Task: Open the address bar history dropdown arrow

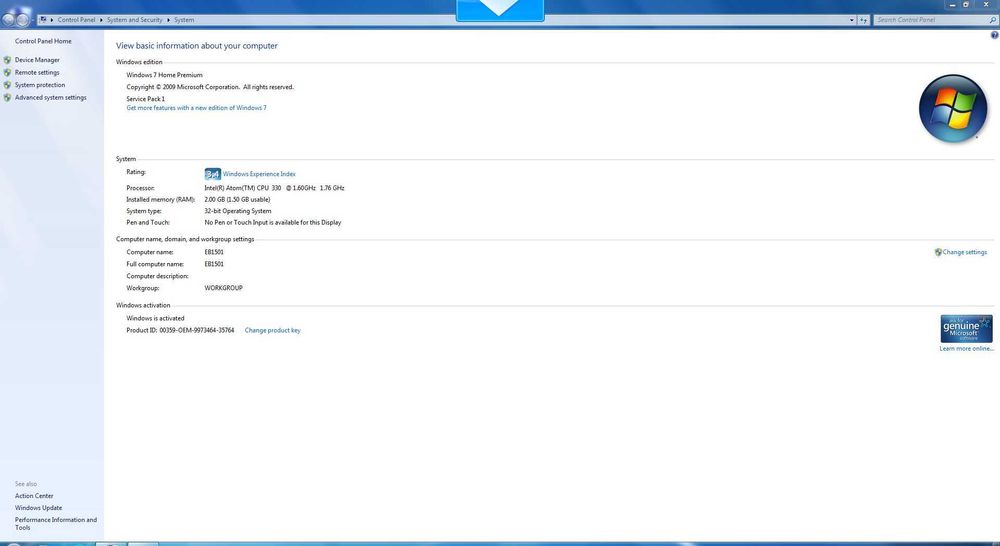Action: [x=851, y=20]
